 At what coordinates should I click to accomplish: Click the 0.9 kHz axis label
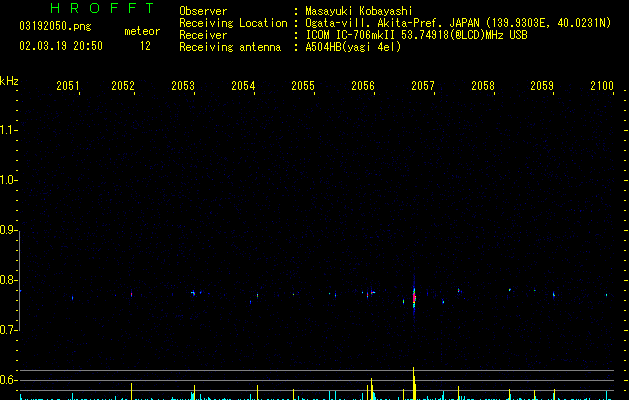click(8, 230)
